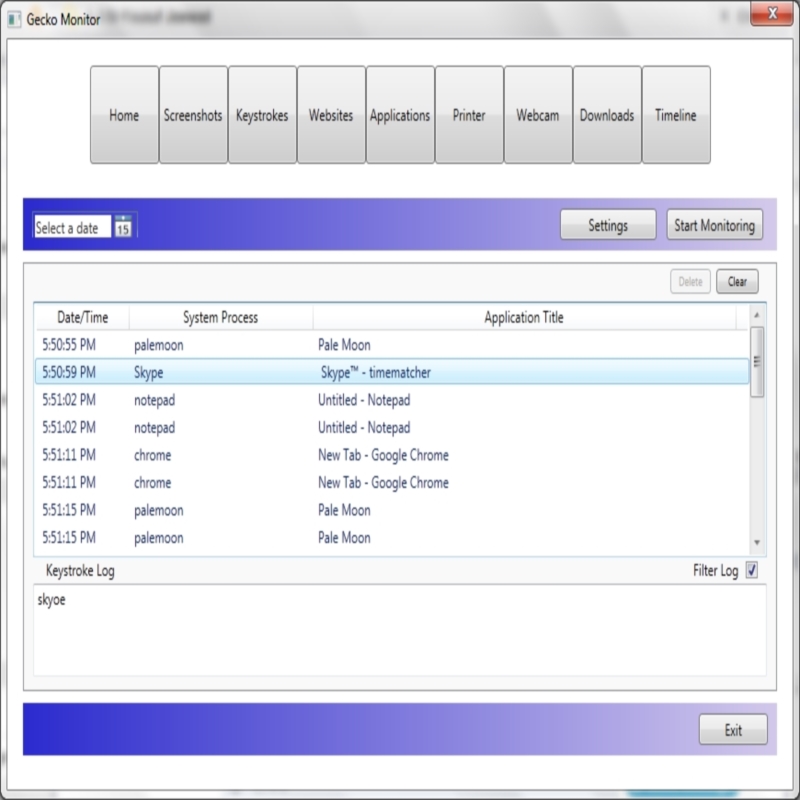Open the Printer tab
The width and height of the screenshot is (800, 800).
click(469, 115)
